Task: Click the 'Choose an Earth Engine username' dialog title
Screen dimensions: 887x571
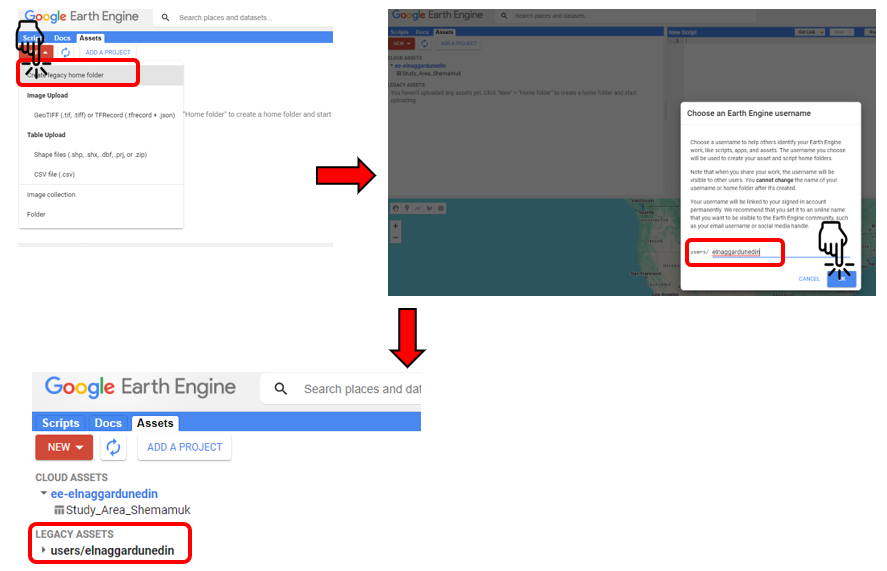Action: click(x=748, y=113)
